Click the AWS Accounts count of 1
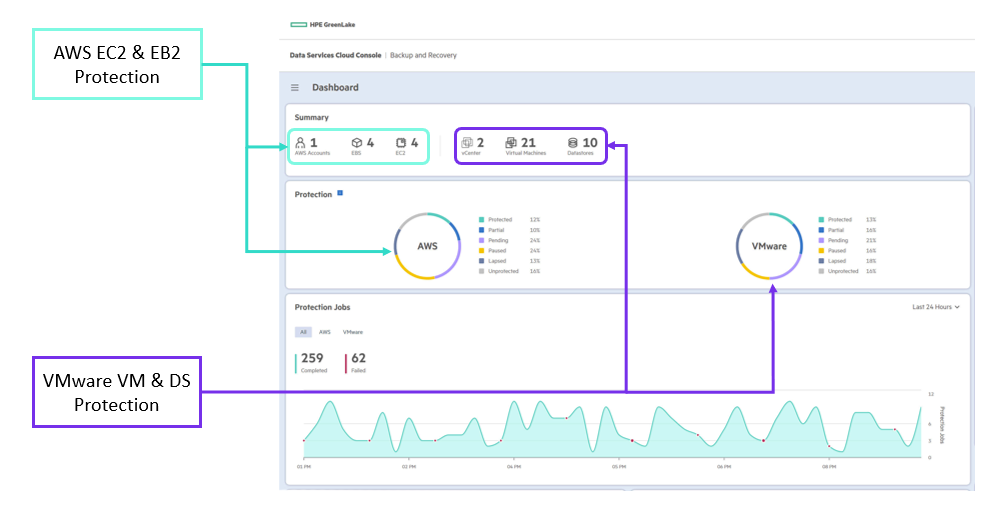The height and width of the screenshot is (515, 1000). tap(313, 143)
